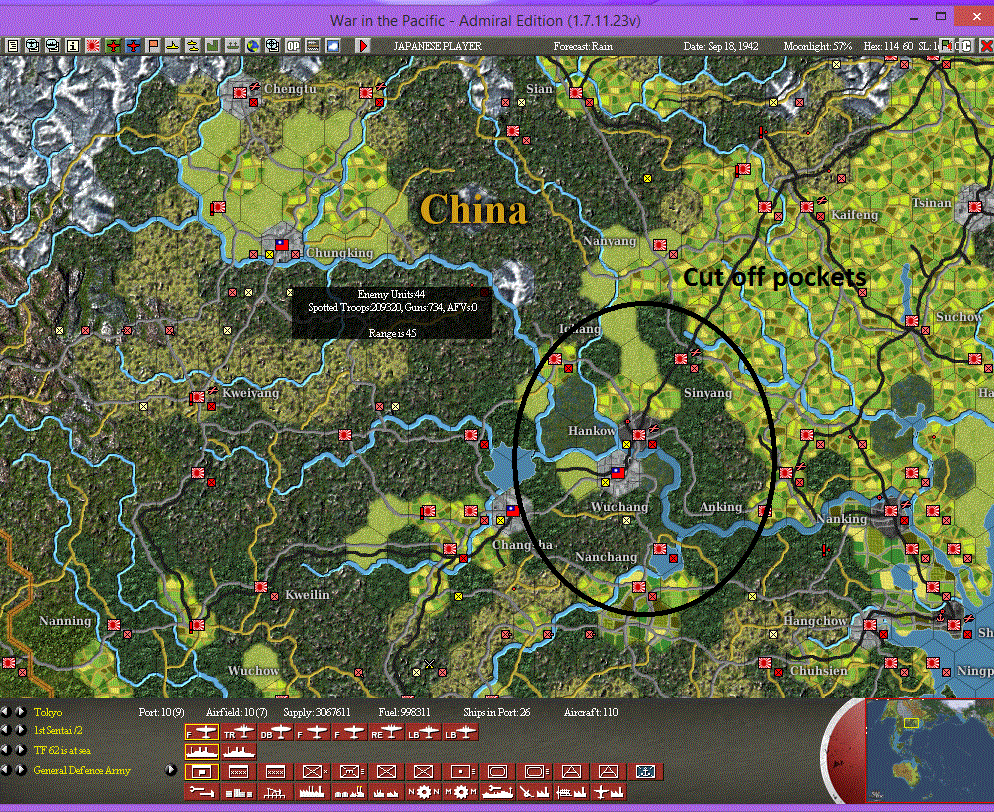Go to previous air unit before 1st Sentai
This screenshot has height=812, width=994.
[6, 731]
